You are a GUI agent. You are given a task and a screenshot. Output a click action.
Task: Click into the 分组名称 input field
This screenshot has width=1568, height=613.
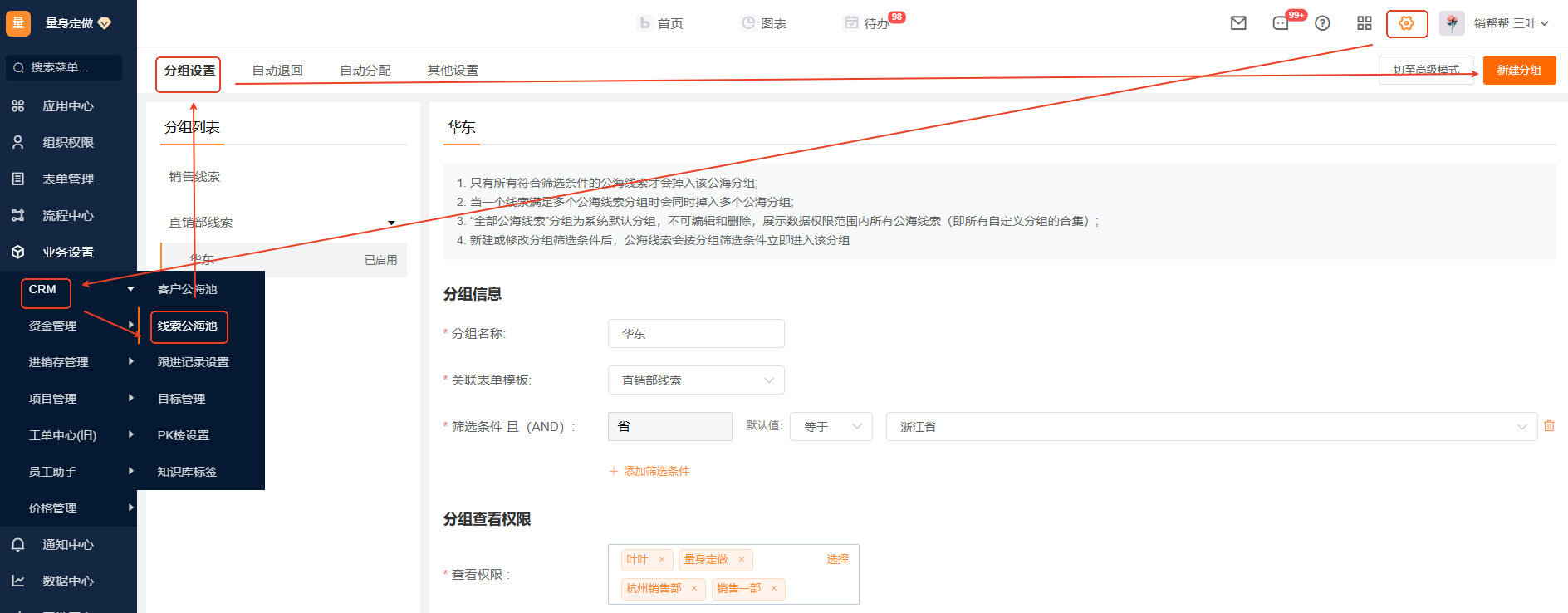[696, 334]
